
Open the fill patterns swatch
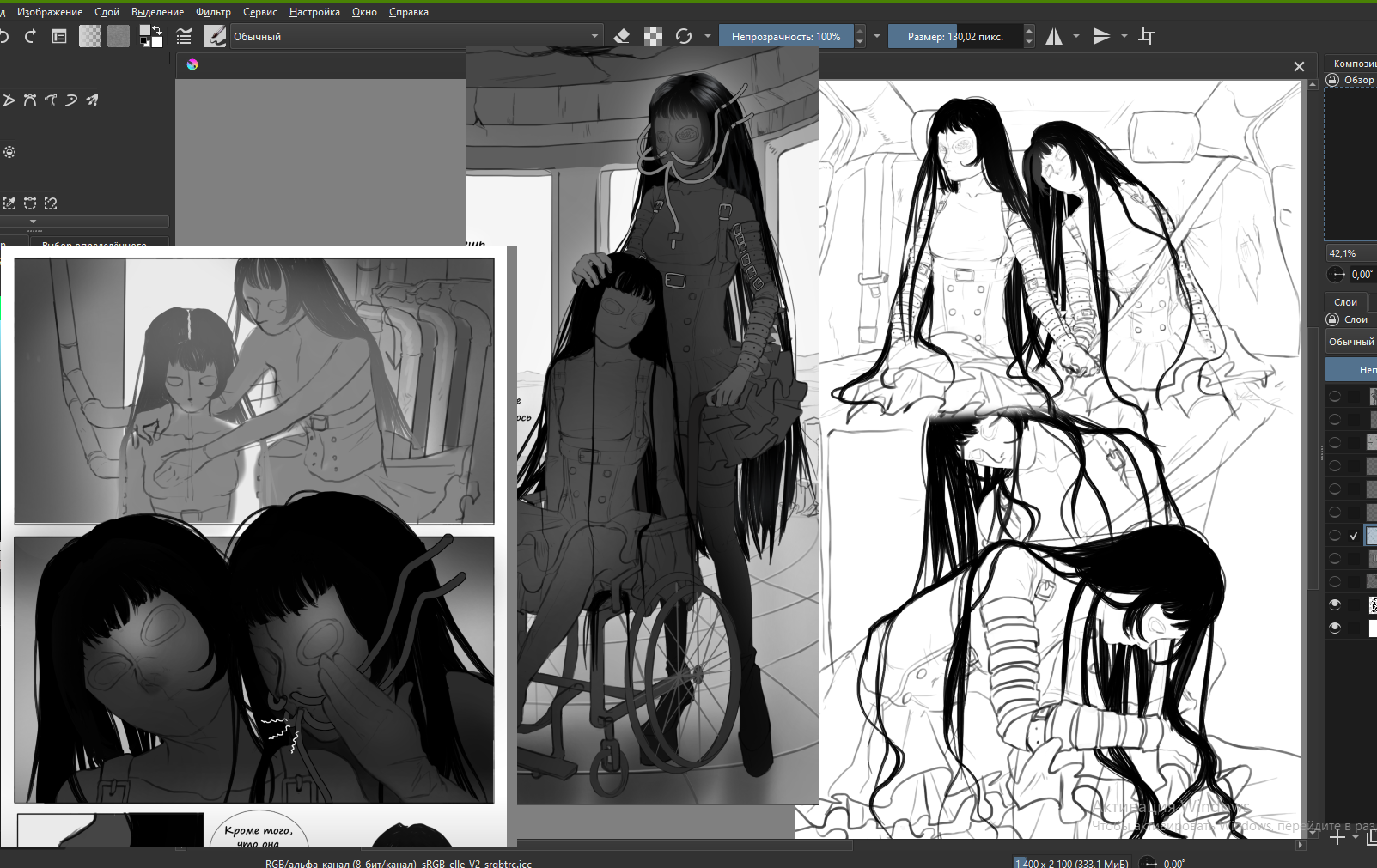point(119,36)
